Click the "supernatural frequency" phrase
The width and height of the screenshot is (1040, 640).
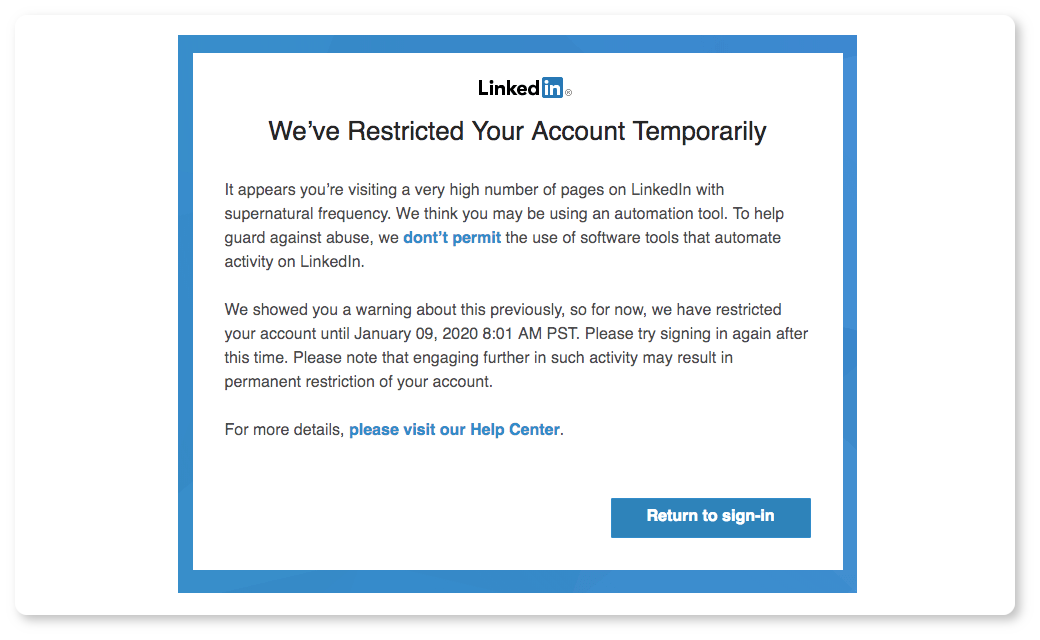307,214
